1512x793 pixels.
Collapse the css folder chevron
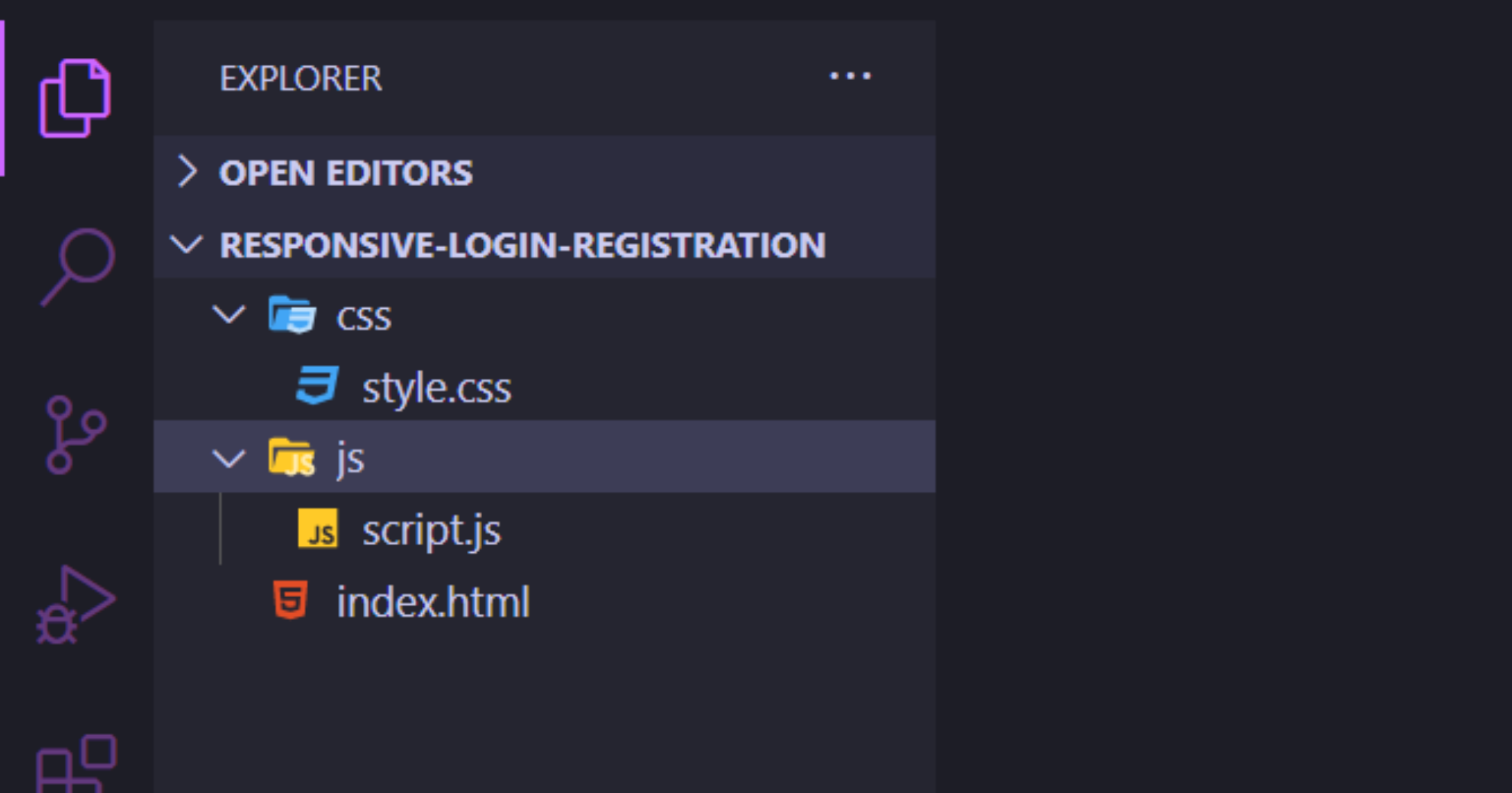229,316
